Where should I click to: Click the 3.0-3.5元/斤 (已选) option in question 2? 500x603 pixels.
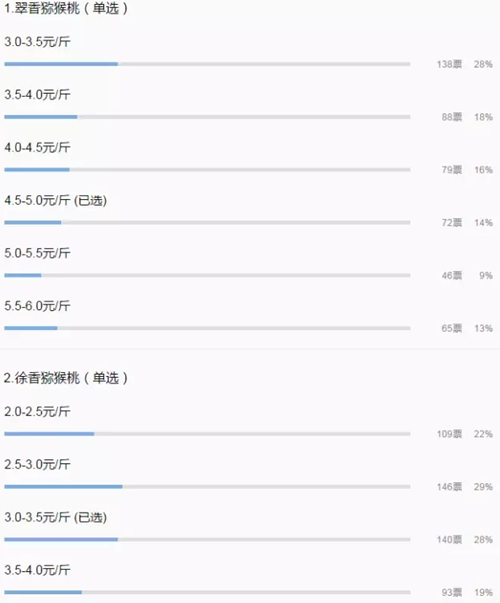pyautogui.click(x=55, y=518)
